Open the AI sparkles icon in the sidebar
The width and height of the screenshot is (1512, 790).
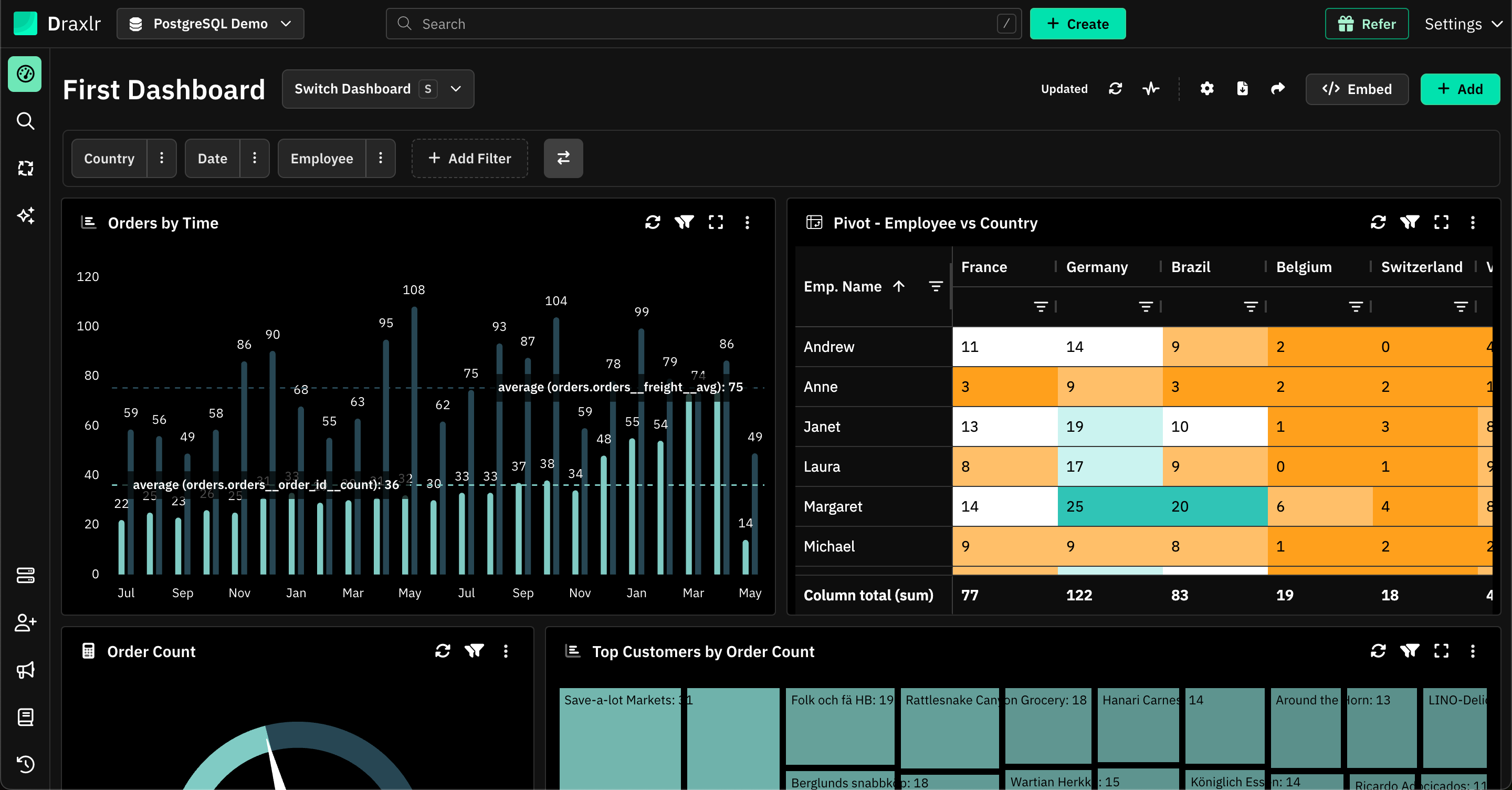click(25, 215)
